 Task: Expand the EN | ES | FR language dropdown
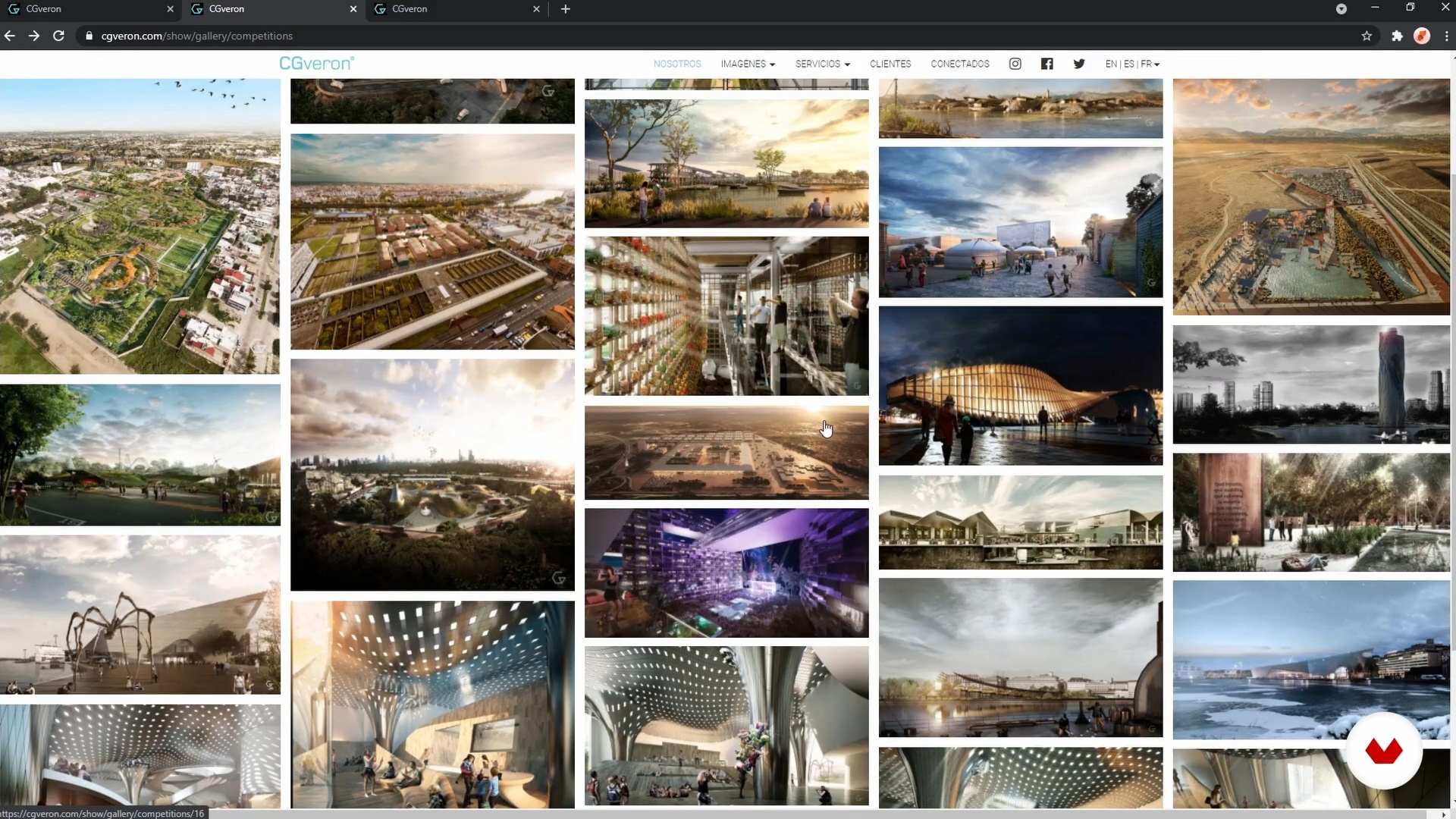point(1132,64)
